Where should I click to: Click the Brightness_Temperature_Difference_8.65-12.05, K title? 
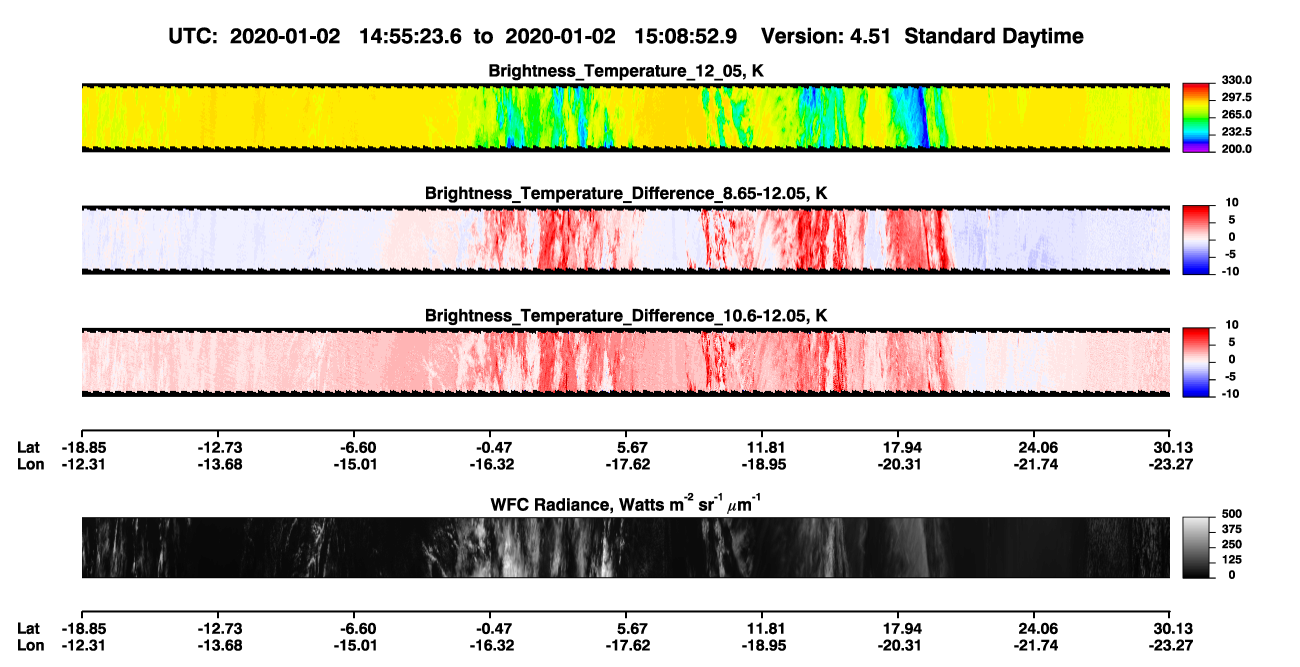[x=626, y=192]
